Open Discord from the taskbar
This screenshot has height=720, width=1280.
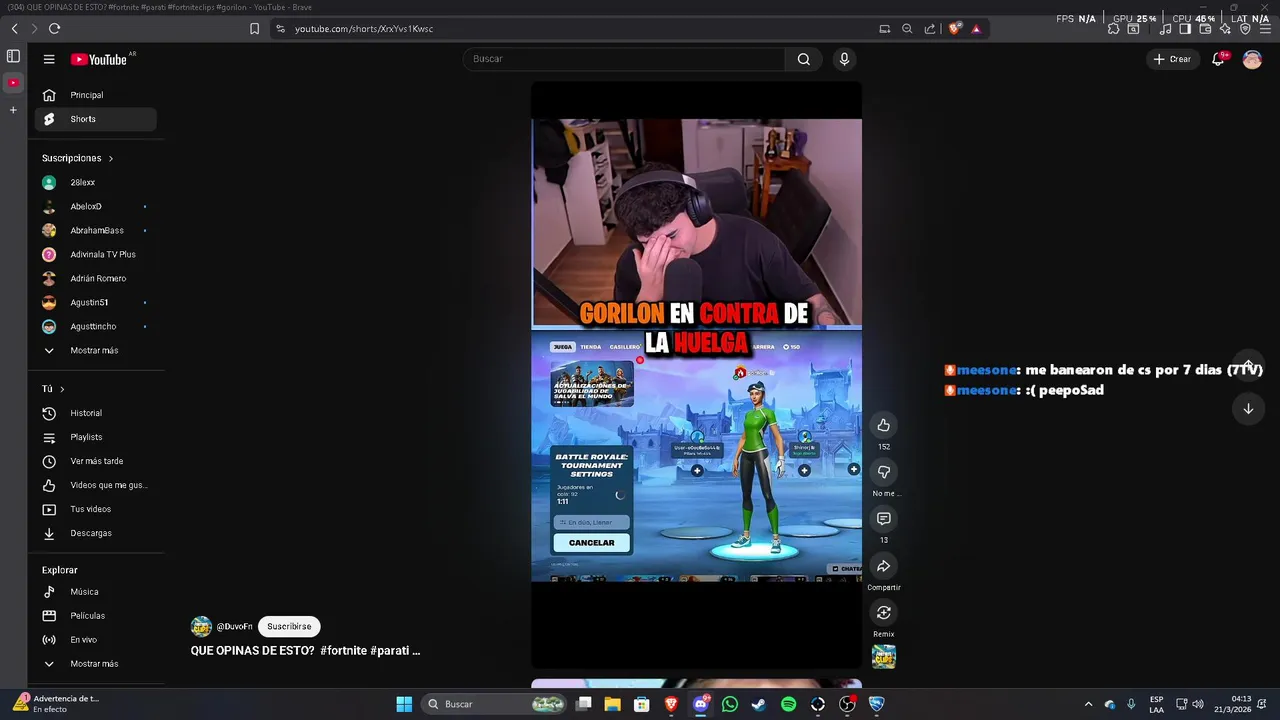point(700,704)
